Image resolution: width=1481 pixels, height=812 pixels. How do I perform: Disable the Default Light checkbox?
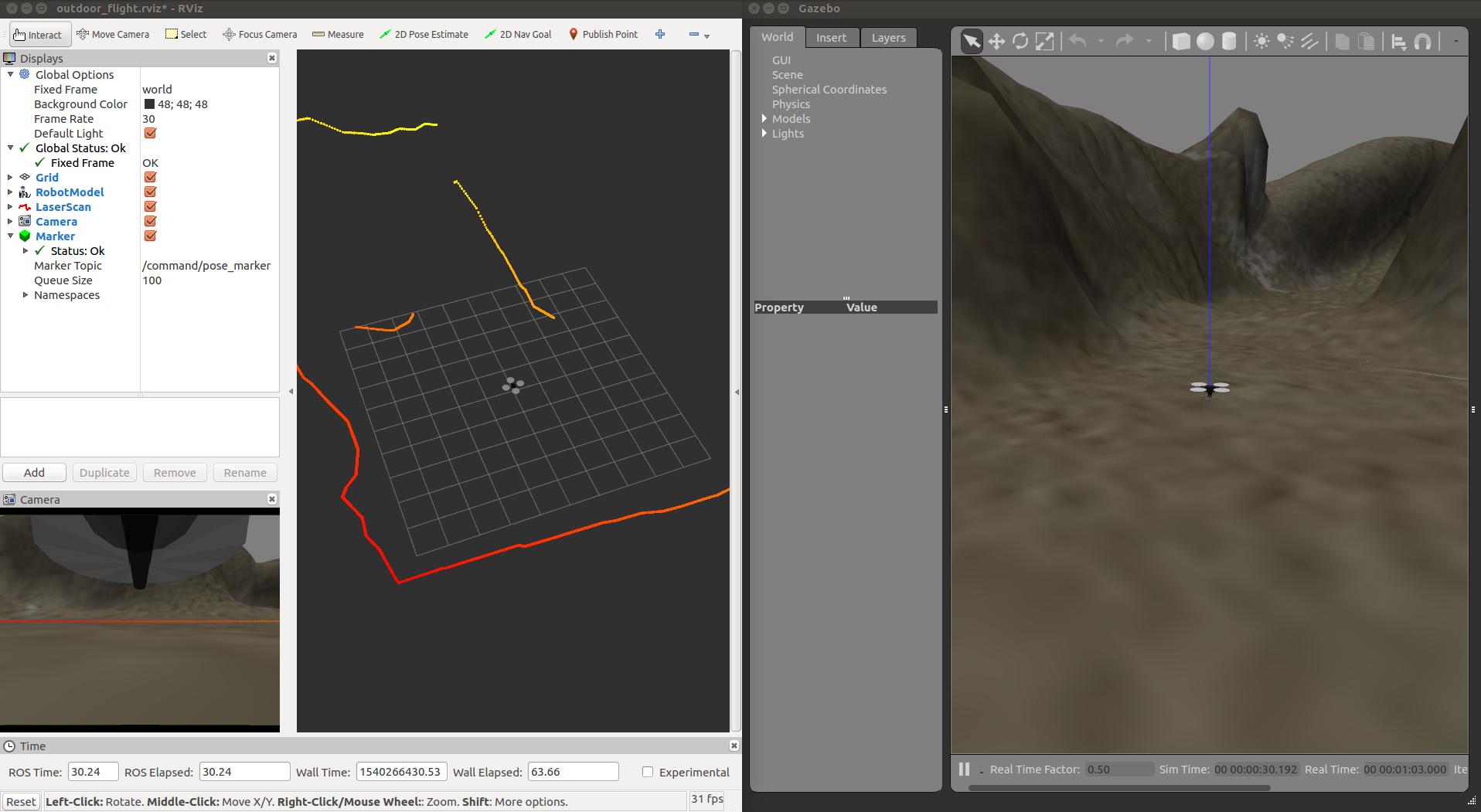tap(150, 133)
